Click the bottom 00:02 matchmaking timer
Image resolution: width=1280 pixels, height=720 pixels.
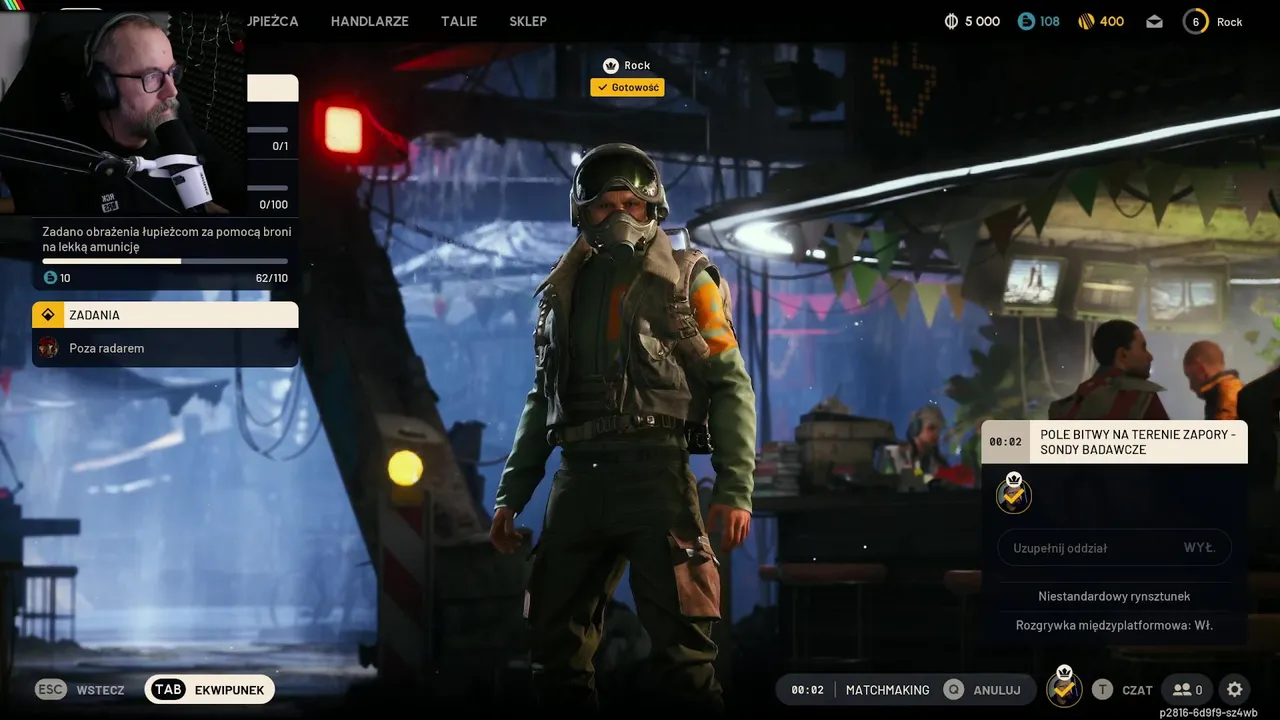pos(807,690)
